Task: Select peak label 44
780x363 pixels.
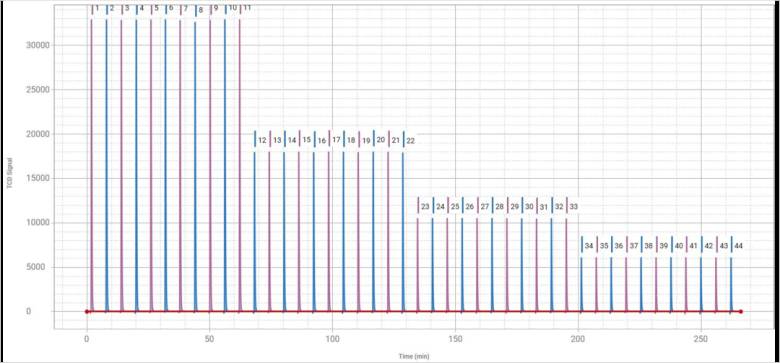Action: [x=739, y=246]
